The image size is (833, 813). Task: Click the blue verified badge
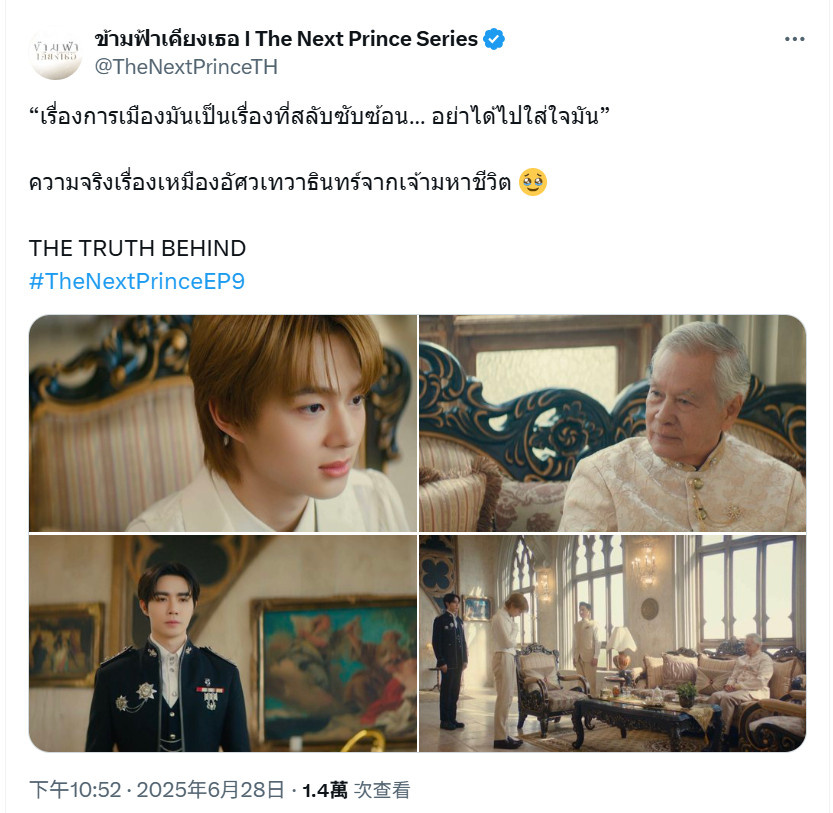click(x=494, y=39)
